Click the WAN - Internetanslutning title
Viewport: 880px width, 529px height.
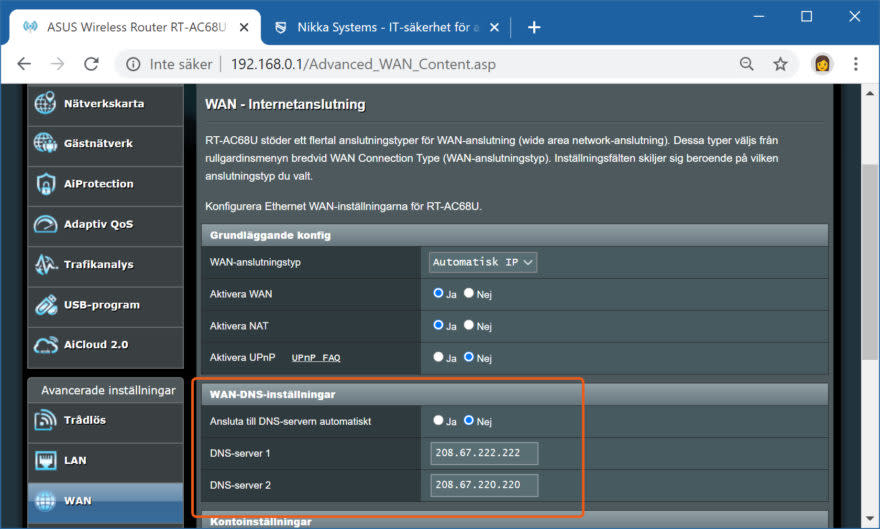click(285, 104)
